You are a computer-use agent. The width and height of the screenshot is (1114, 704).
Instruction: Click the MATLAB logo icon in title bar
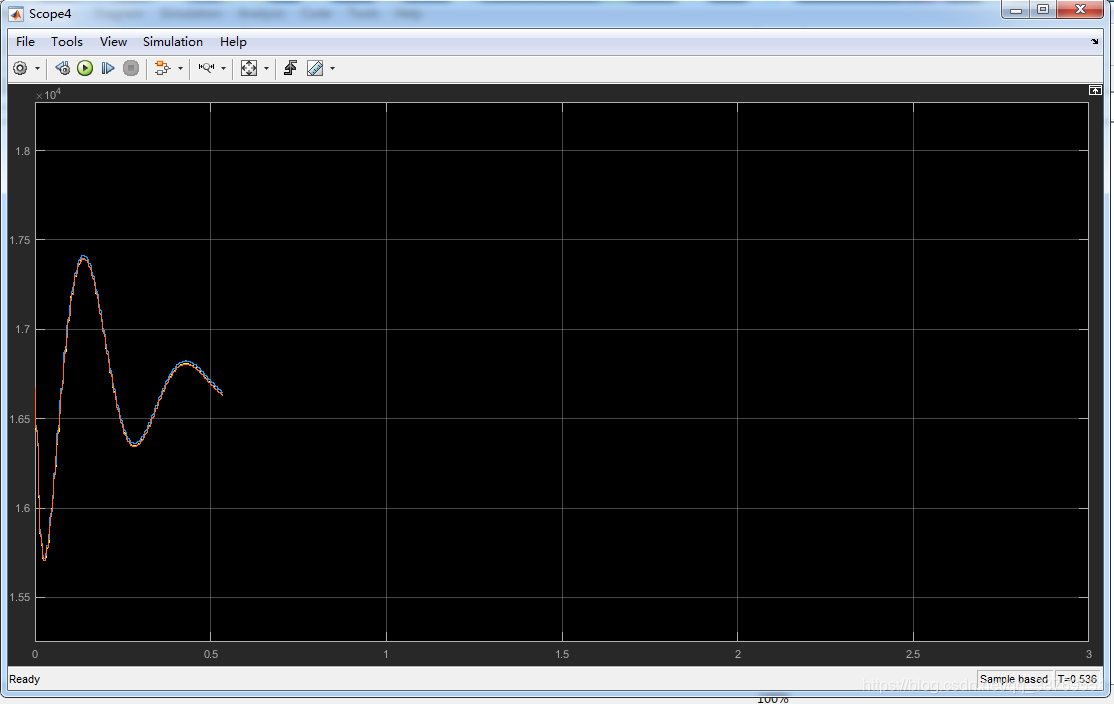coord(16,13)
